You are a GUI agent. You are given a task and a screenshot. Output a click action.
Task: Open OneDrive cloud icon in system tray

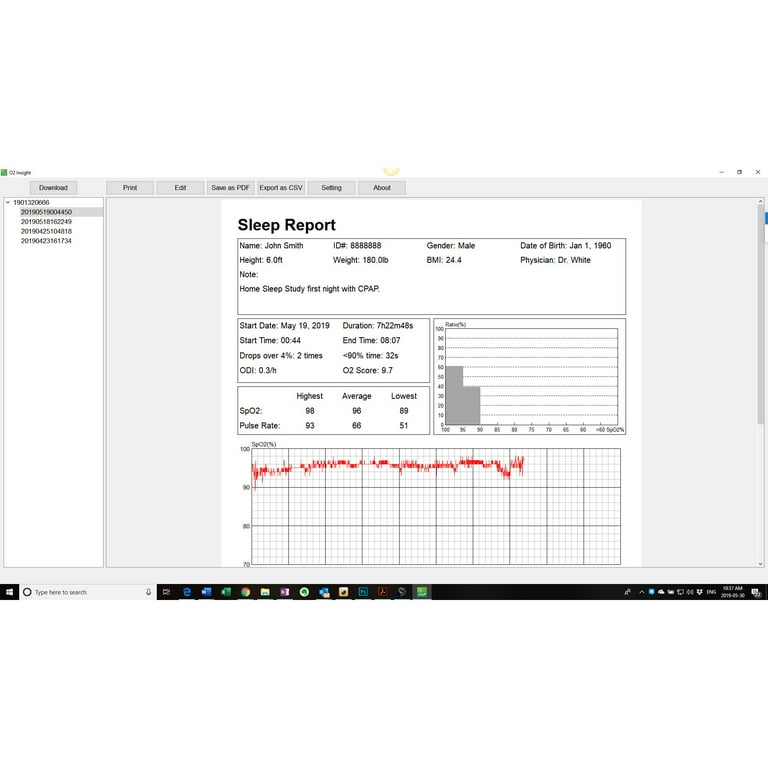[661, 592]
